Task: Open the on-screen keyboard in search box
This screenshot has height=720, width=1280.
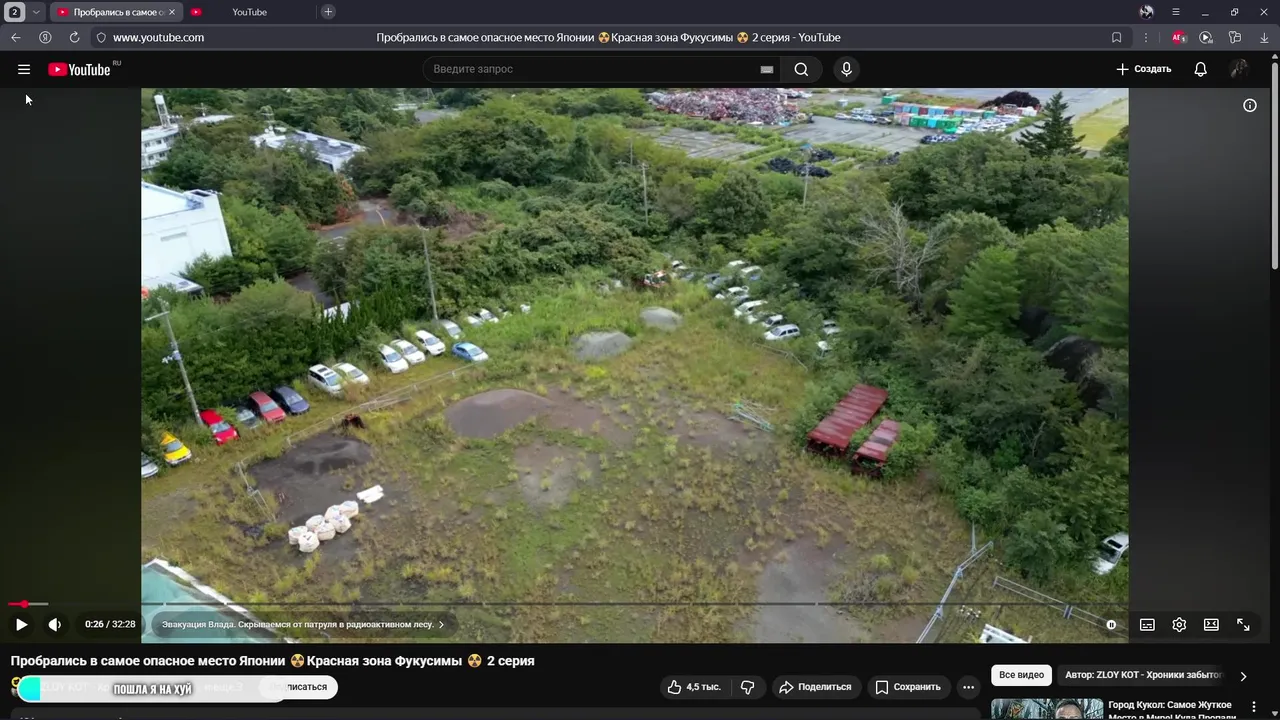Action: tap(767, 69)
